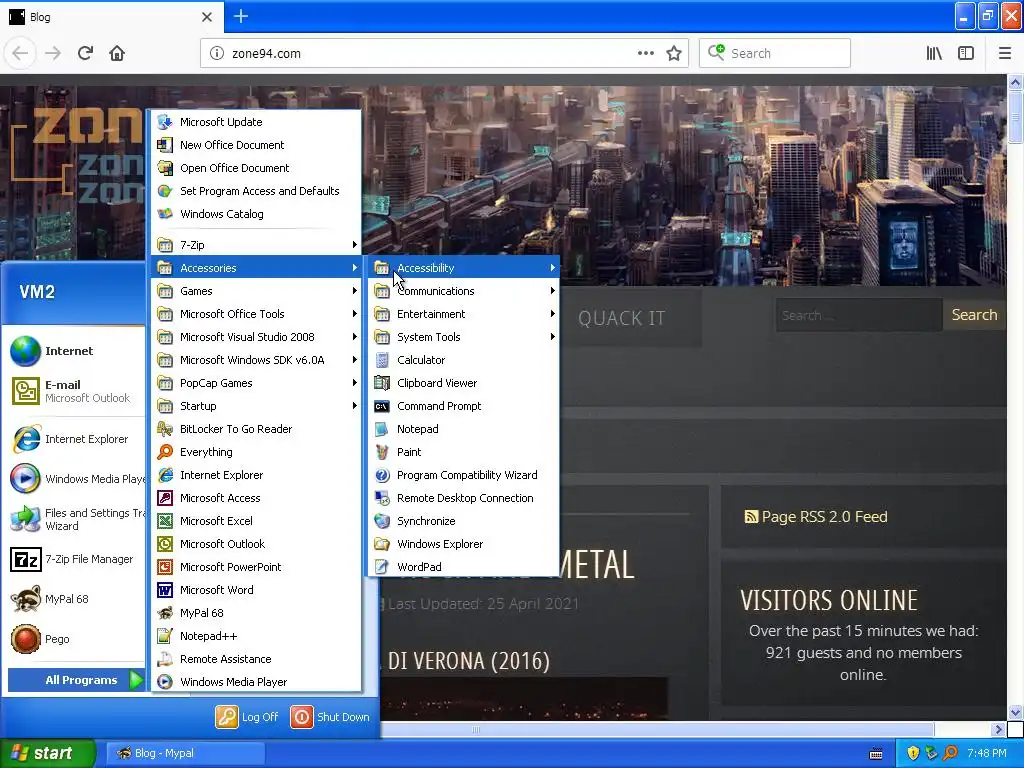The height and width of the screenshot is (768, 1024).
Task: Open a new browser tab
Action: (241, 16)
